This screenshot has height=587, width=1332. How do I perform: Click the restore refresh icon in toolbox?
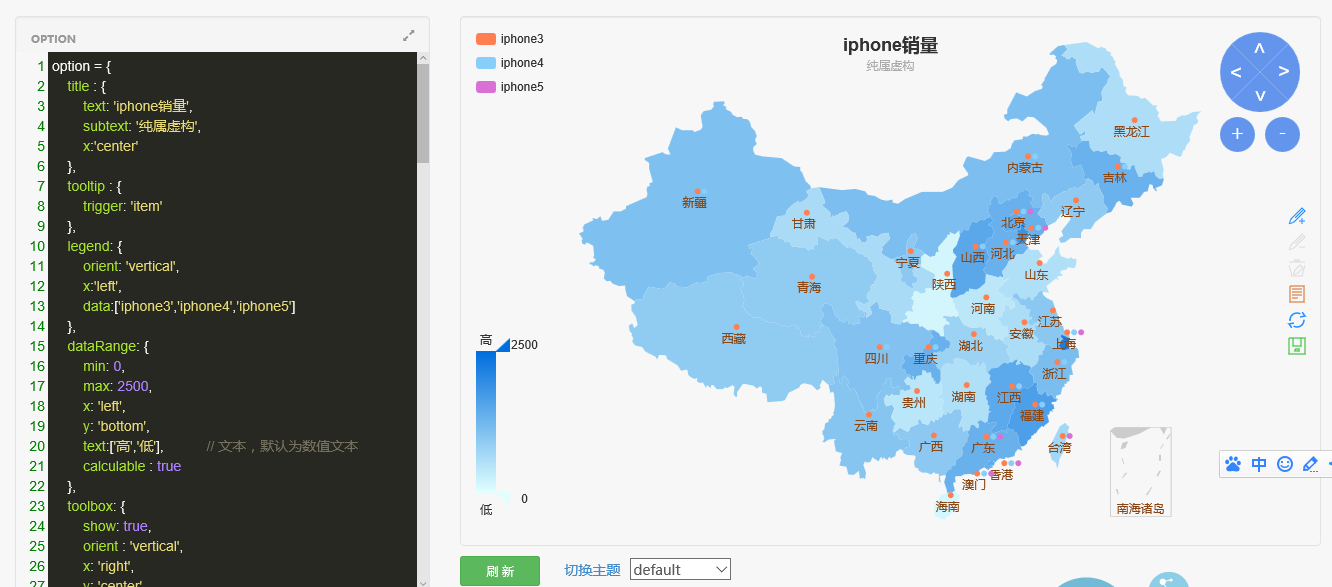tap(1297, 319)
